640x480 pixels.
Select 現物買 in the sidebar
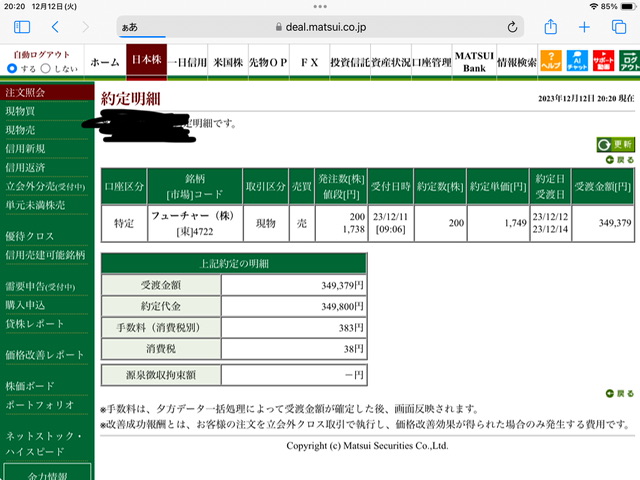click(20, 111)
